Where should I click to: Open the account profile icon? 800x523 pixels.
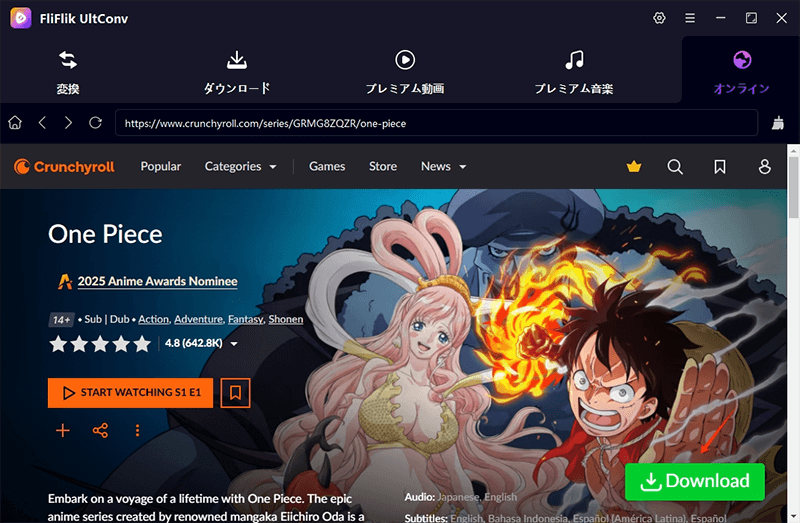[764, 166]
